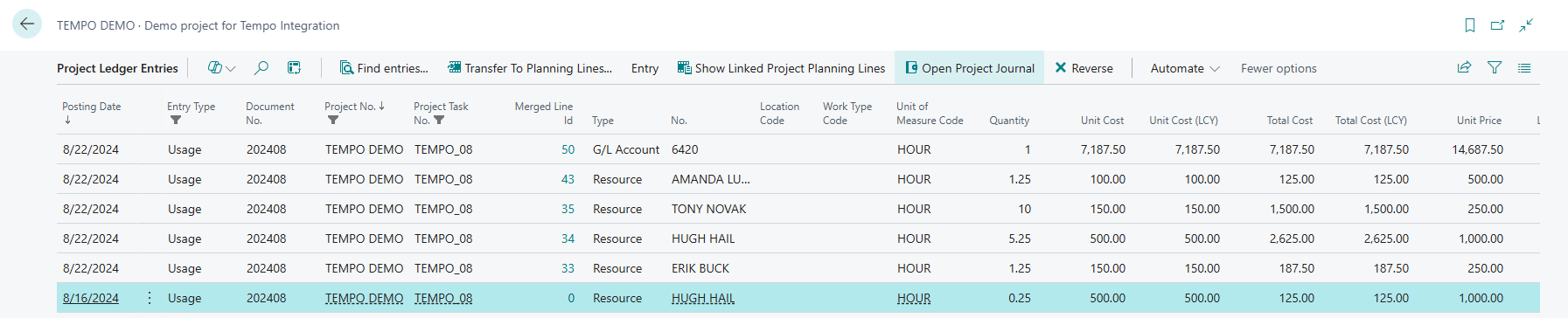This screenshot has height=318, width=1568.
Task: Open the Entry menu
Action: (645, 68)
